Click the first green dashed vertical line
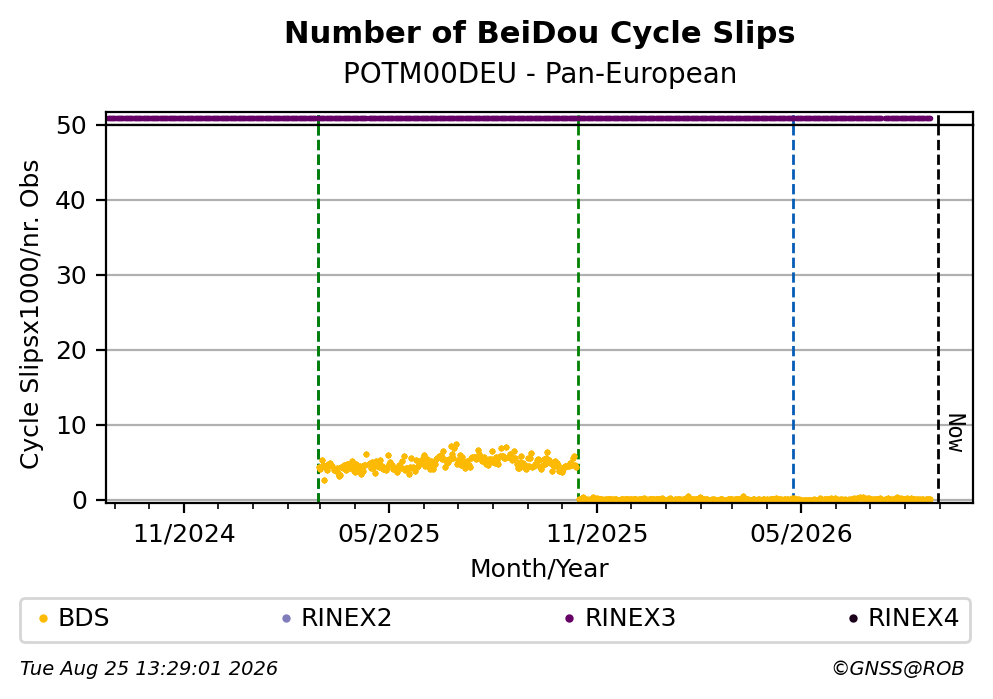This screenshot has width=993, height=699. [319, 309]
